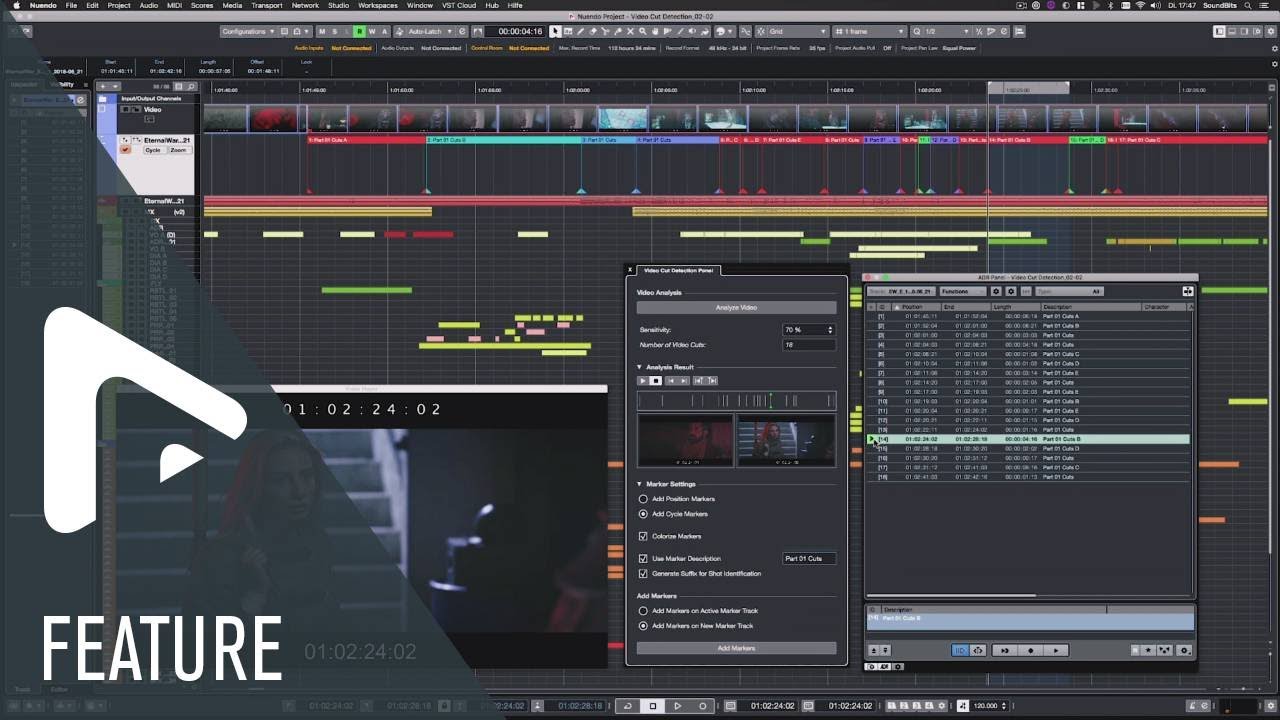Click the Part 01 Cuts description field
The height and width of the screenshot is (720, 1280).
tap(808, 558)
